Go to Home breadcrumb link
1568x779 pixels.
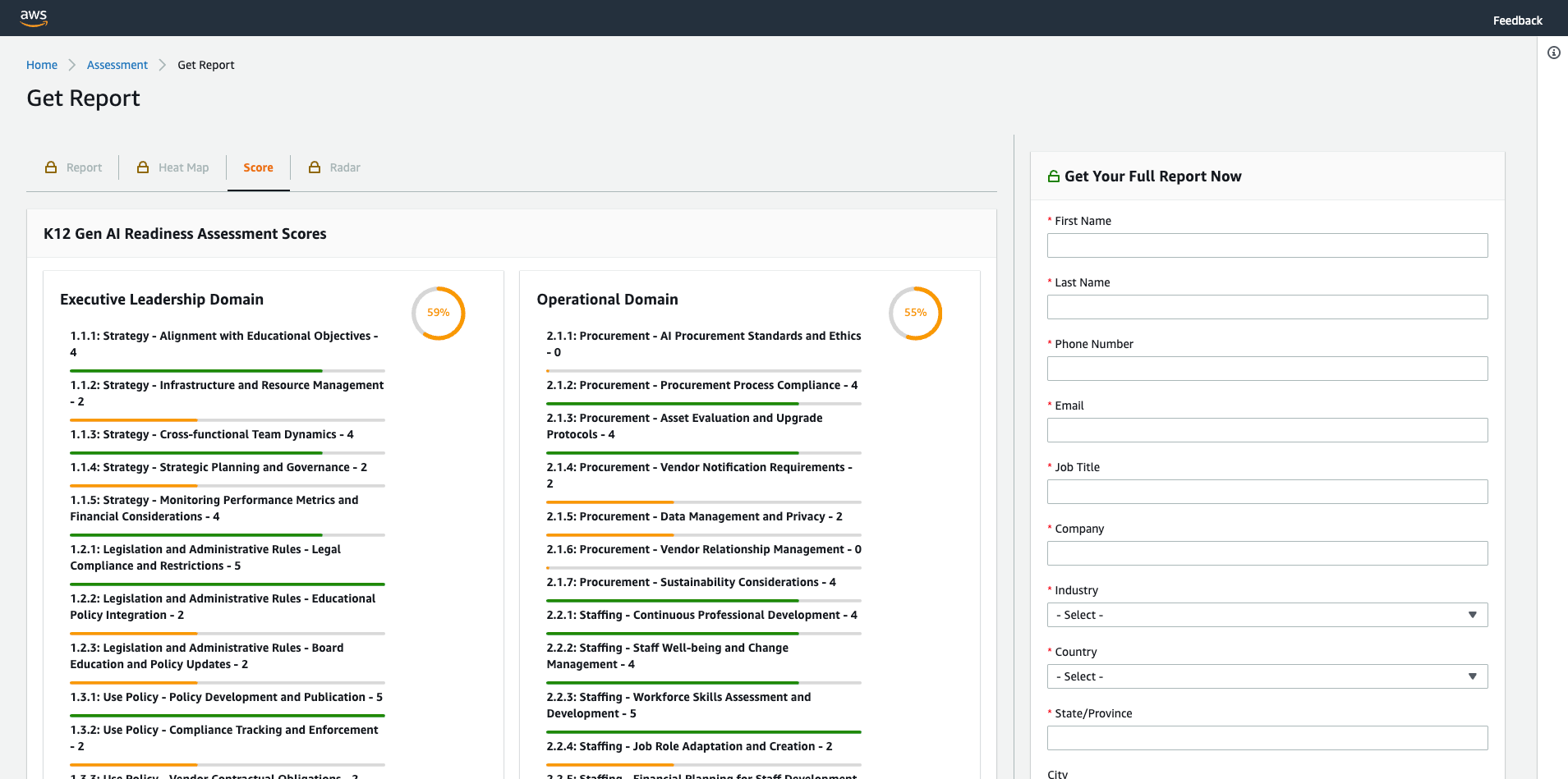pyautogui.click(x=42, y=65)
